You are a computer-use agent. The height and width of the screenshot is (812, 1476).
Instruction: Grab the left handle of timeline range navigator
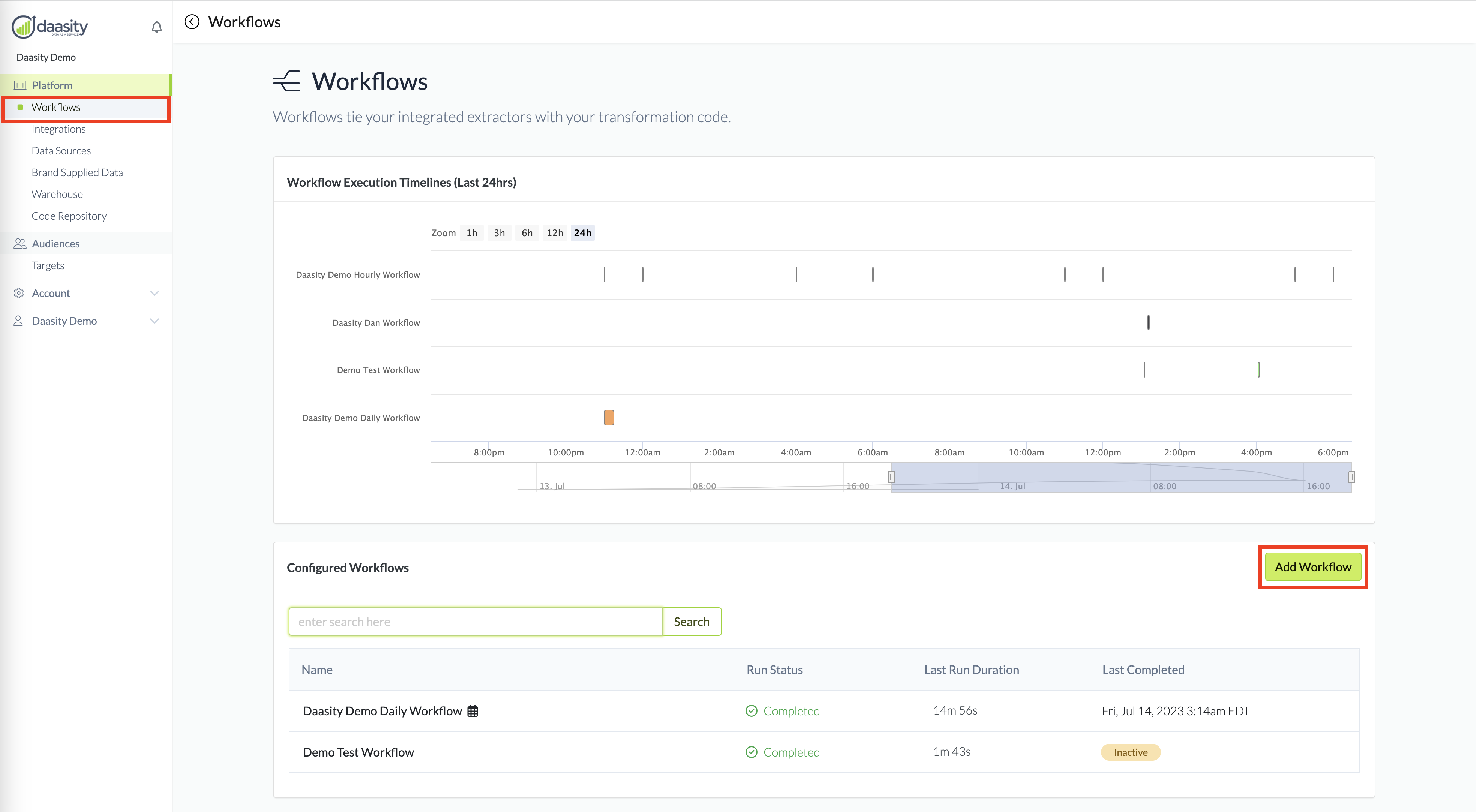click(891, 477)
